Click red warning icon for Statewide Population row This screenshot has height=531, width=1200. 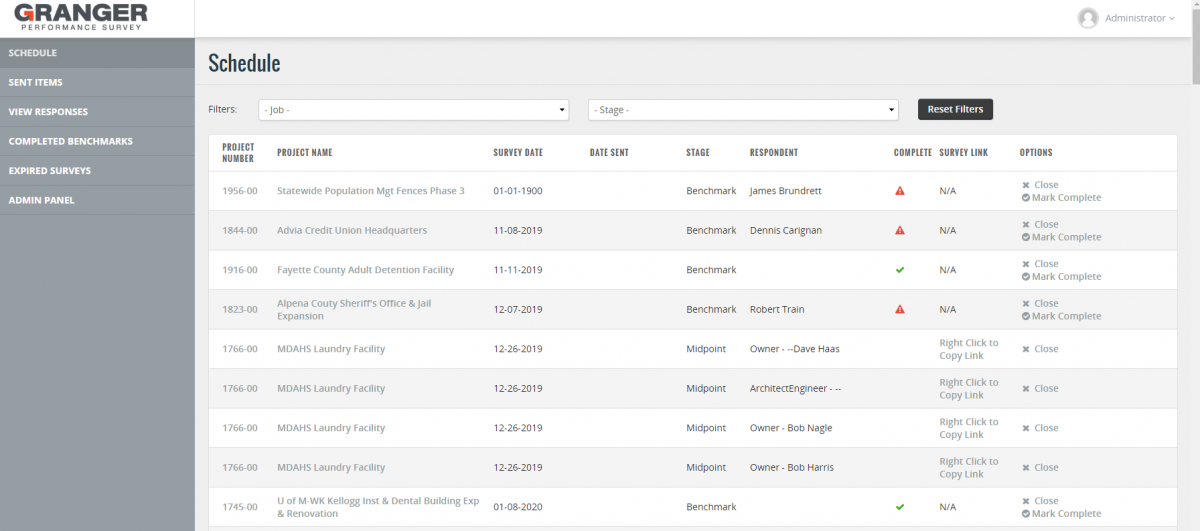click(899, 190)
